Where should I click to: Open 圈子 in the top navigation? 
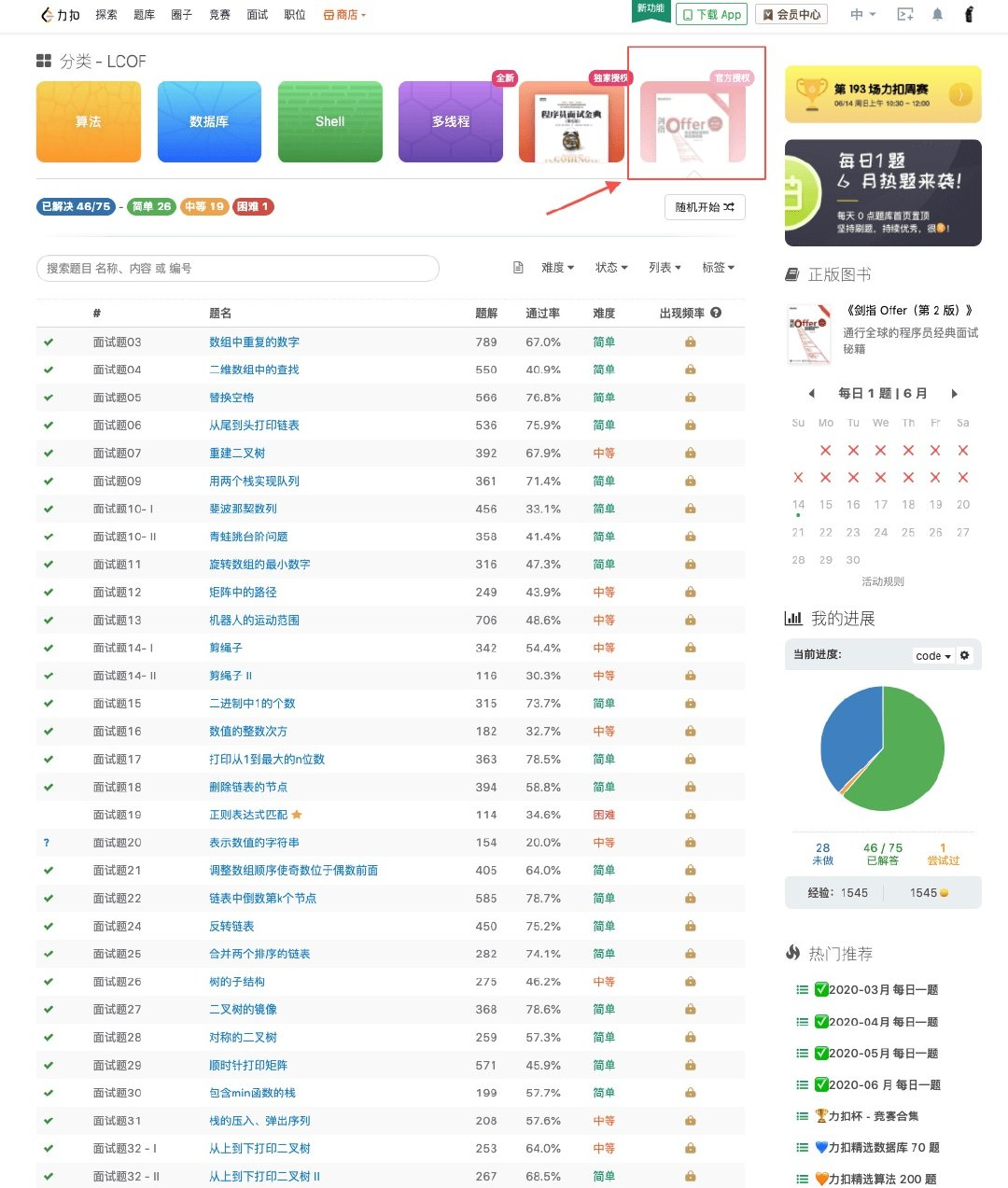coord(182,15)
